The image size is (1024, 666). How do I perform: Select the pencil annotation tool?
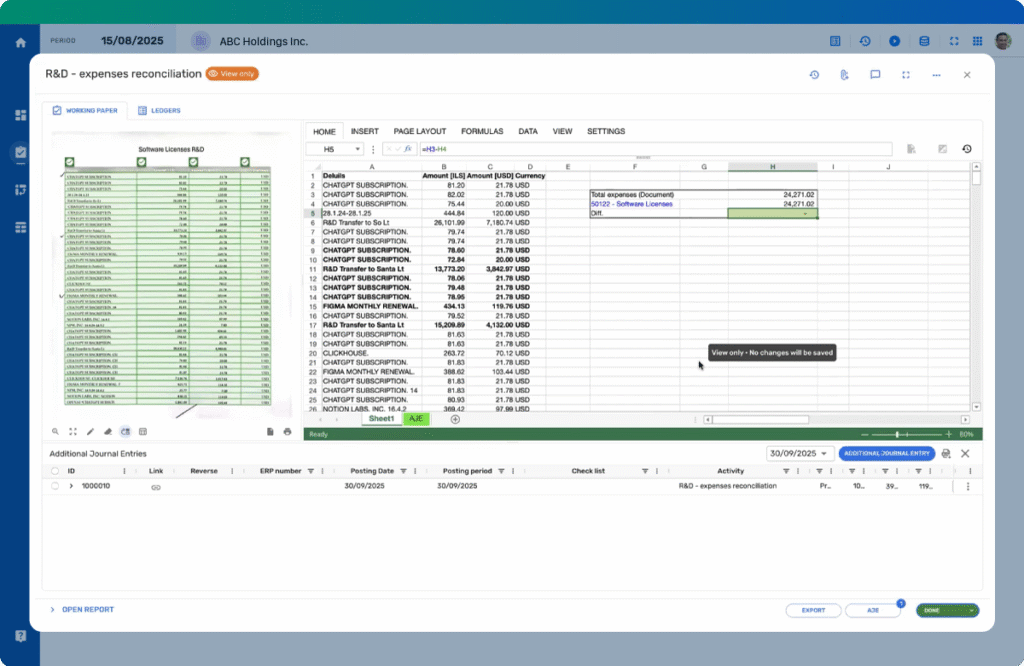coord(91,432)
